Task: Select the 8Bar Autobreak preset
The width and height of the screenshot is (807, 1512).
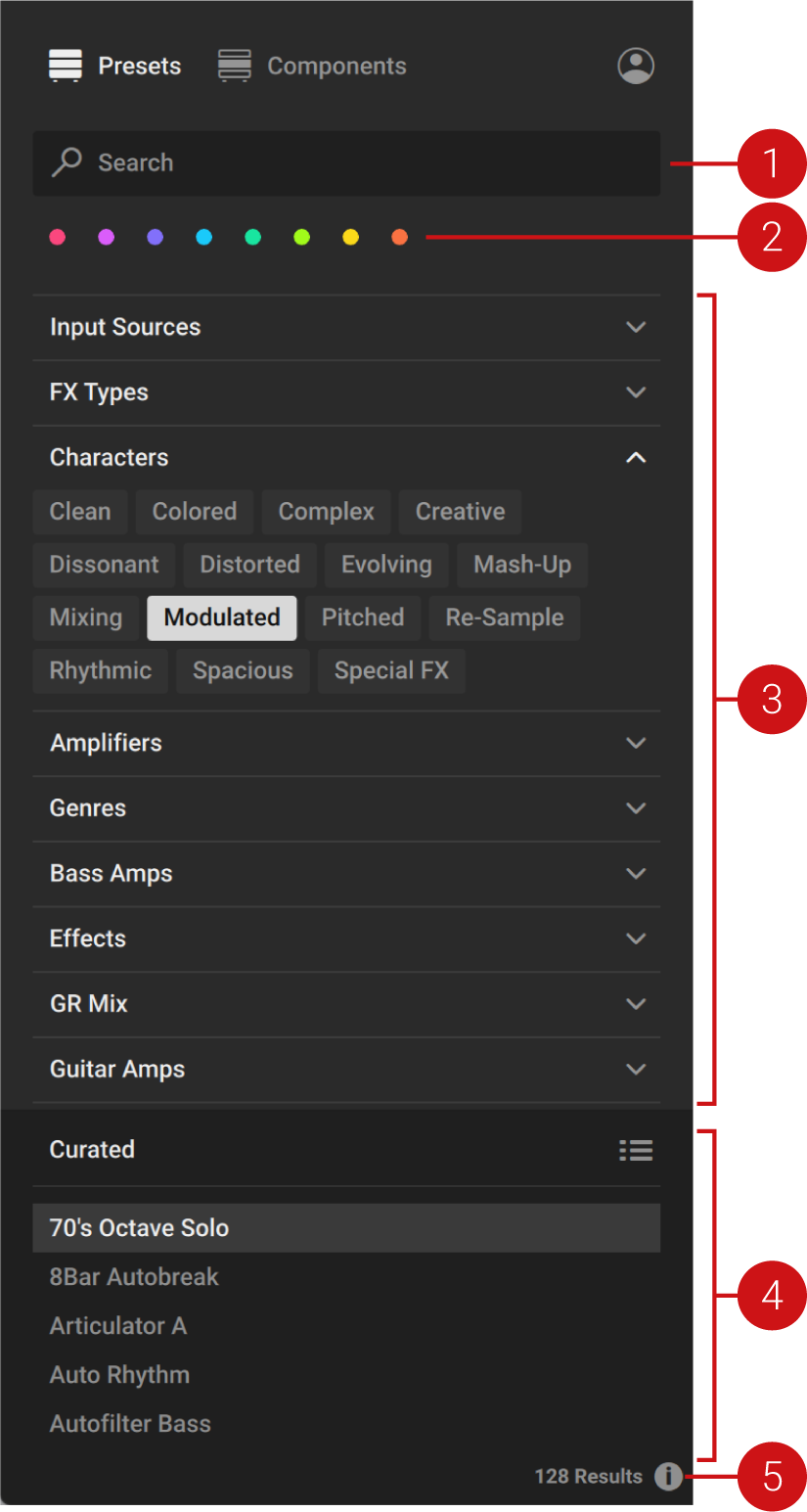Action: (134, 1277)
